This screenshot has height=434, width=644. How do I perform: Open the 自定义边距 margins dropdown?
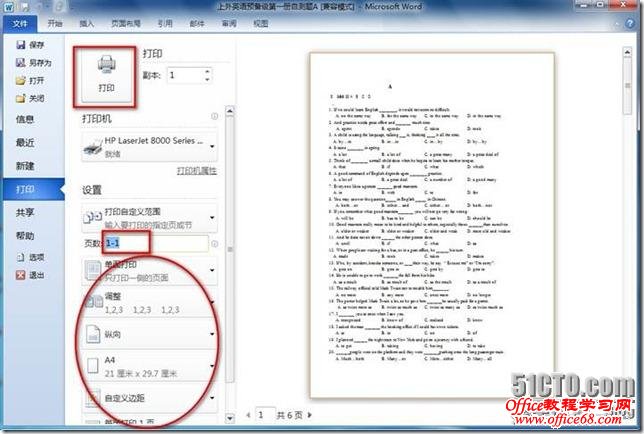(150, 398)
